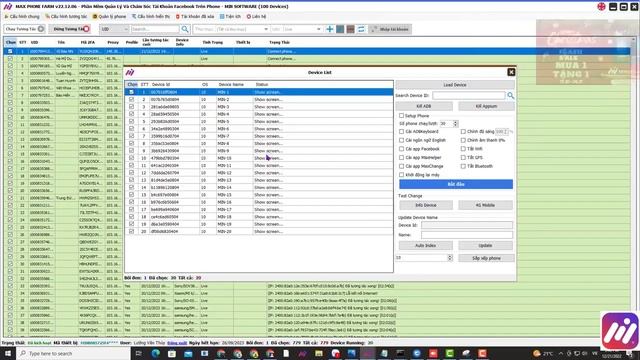Open the UID search-type dropdown
Viewport: 640px width, 360px height.
pyautogui.click(x=114, y=29)
